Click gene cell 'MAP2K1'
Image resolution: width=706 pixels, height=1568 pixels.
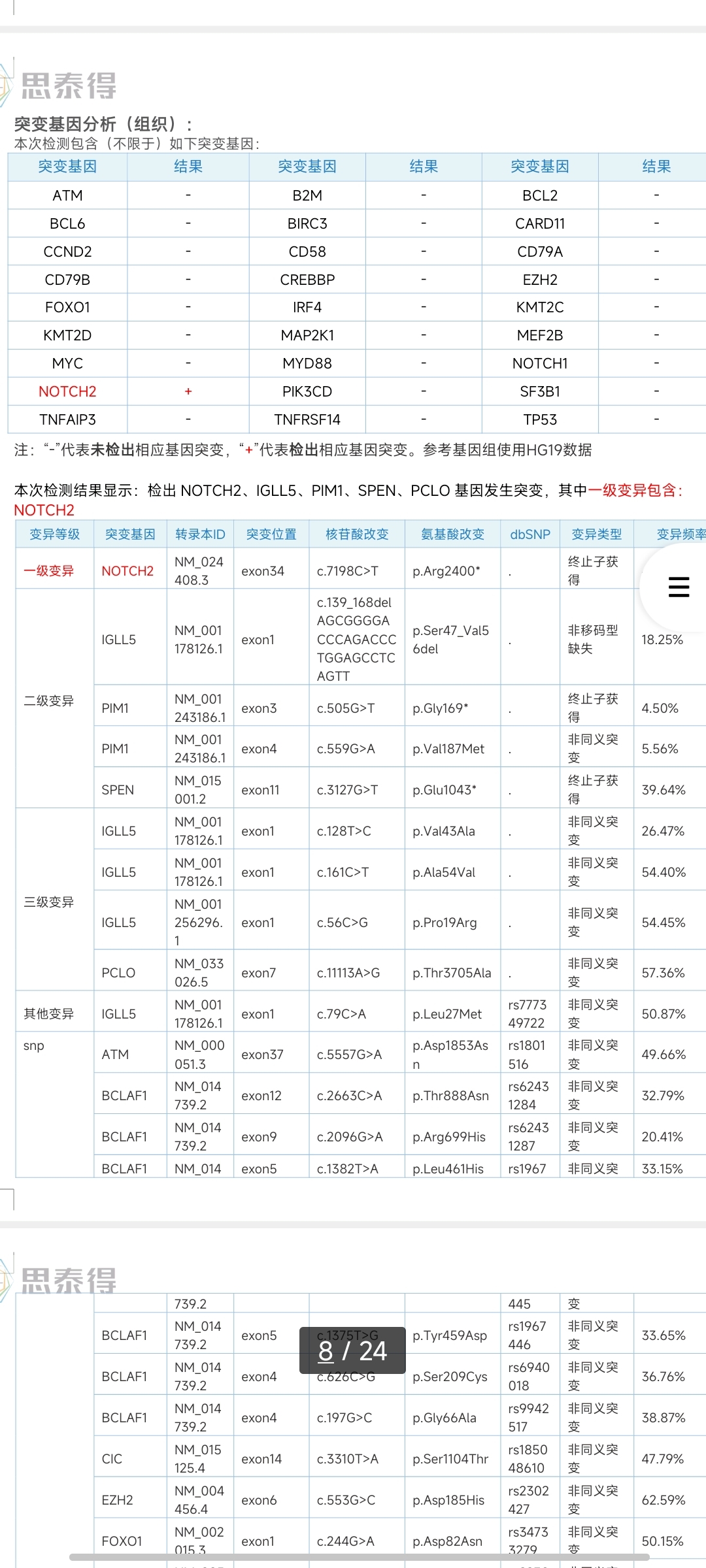point(307,335)
